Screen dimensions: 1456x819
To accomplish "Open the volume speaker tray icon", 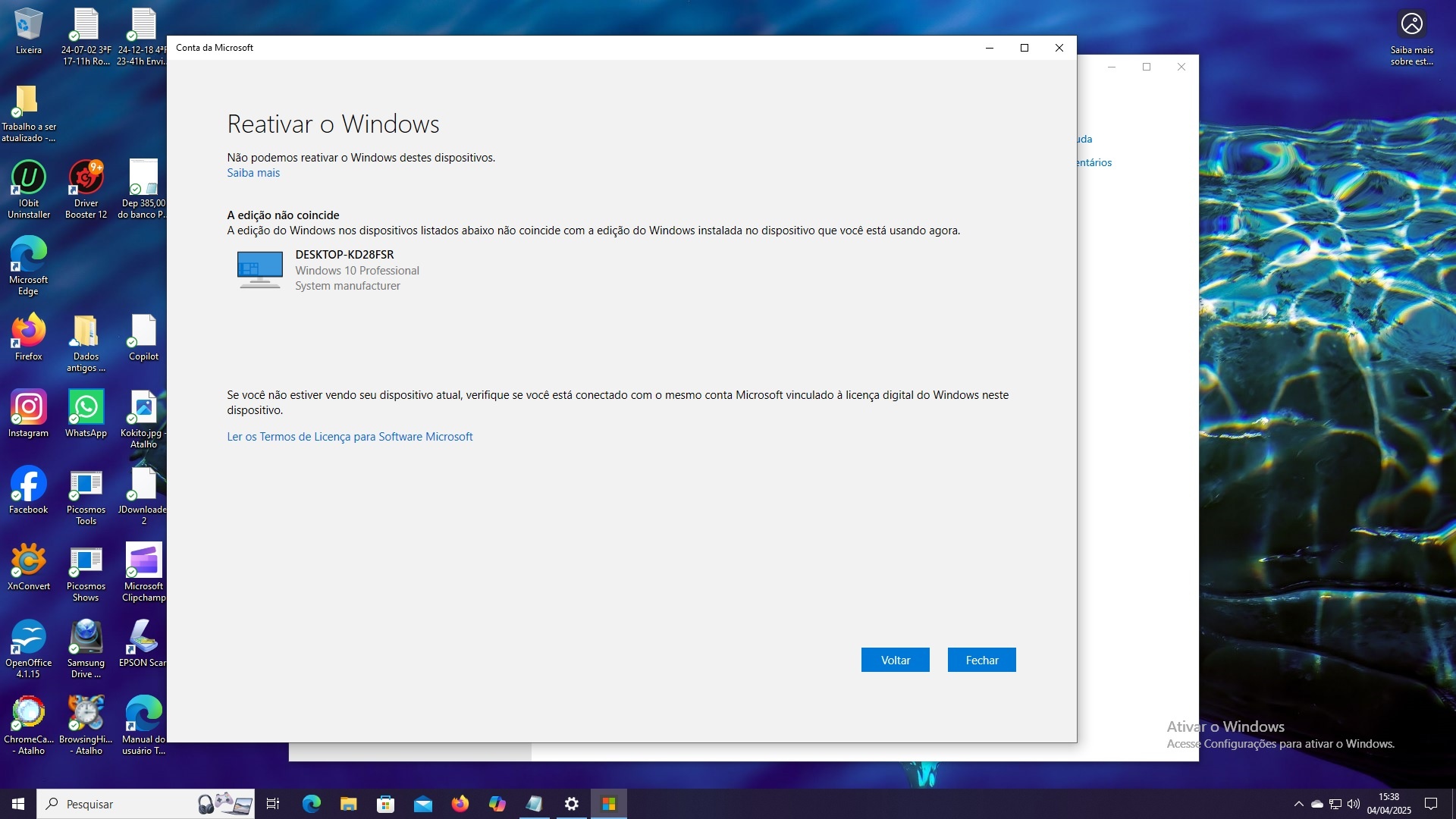I will point(1354,804).
